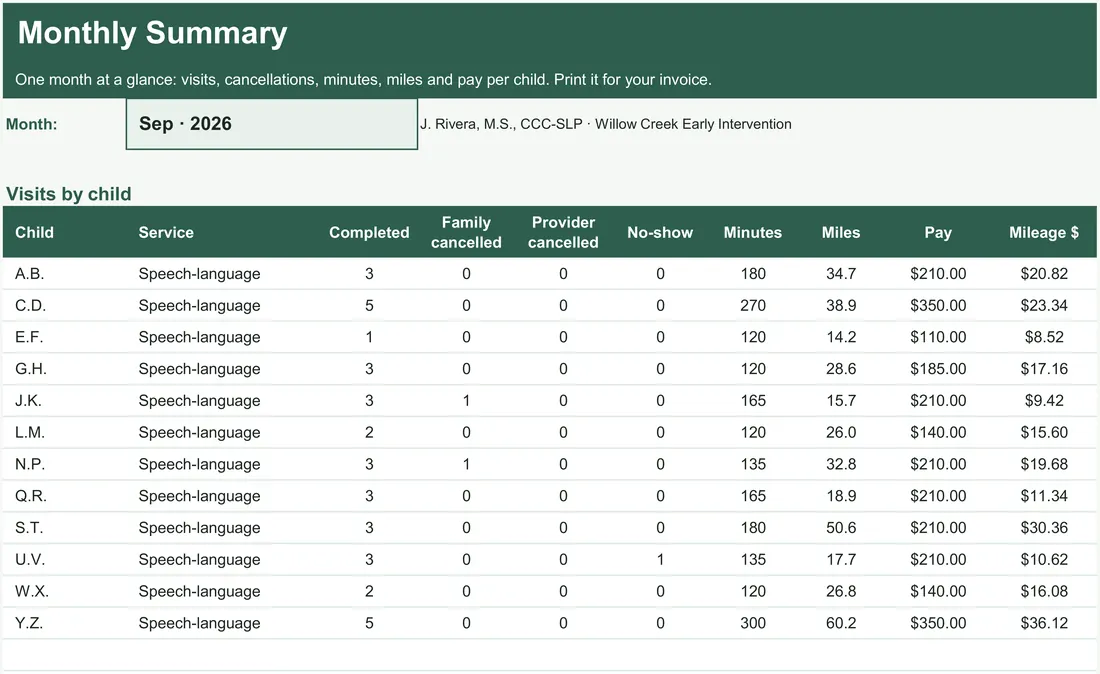Select child Y.Z. cell
Image resolution: width=1100 pixels, height=674 pixels.
pos(29,623)
